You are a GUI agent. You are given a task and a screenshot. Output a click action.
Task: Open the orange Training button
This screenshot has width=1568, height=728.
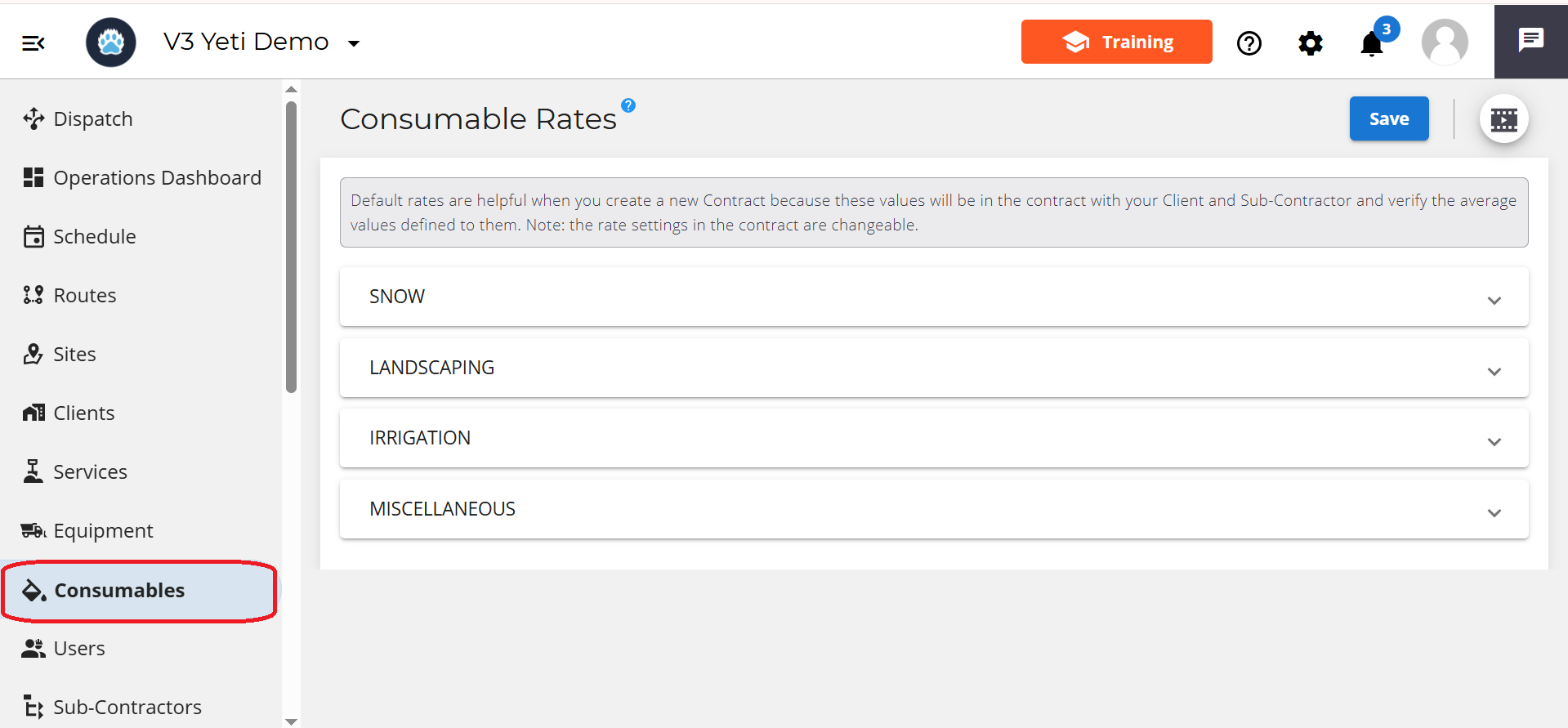1116,42
